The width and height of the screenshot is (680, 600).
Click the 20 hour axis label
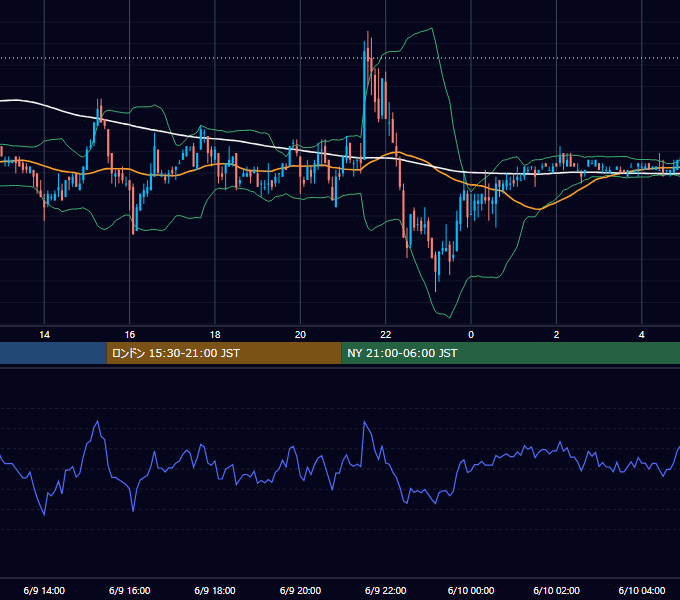click(x=300, y=335)
